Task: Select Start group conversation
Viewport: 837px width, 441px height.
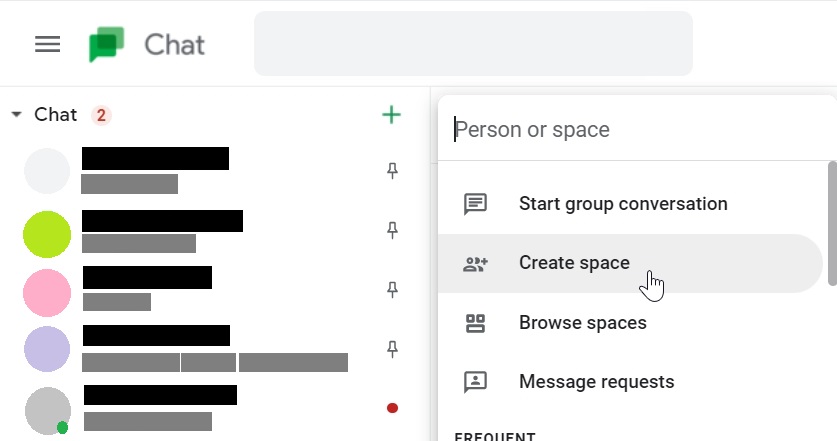Action: pos(622,204)
